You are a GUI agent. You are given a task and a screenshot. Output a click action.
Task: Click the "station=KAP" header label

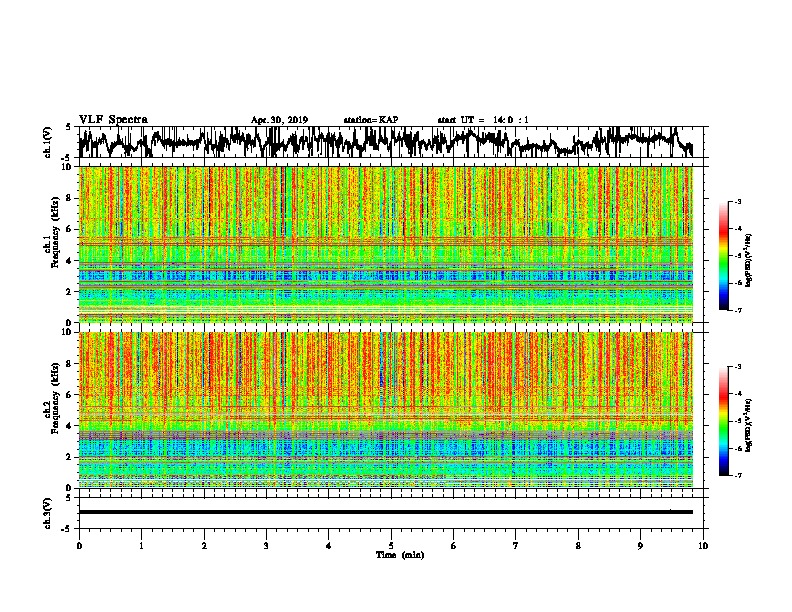pyautogui.click(x=371, y=120)
